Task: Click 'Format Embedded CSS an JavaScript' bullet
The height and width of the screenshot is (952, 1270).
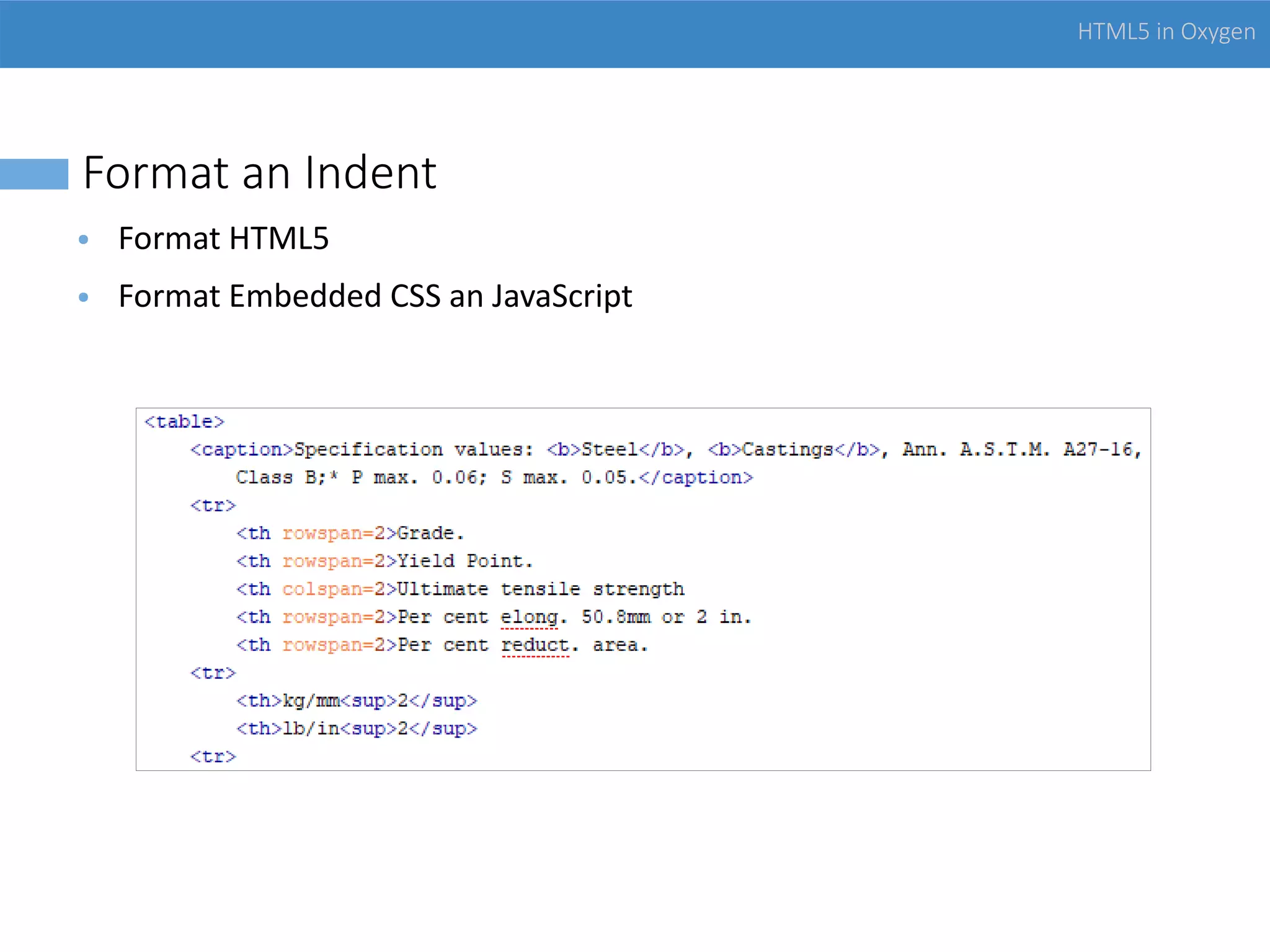Action: pos(375,296)
